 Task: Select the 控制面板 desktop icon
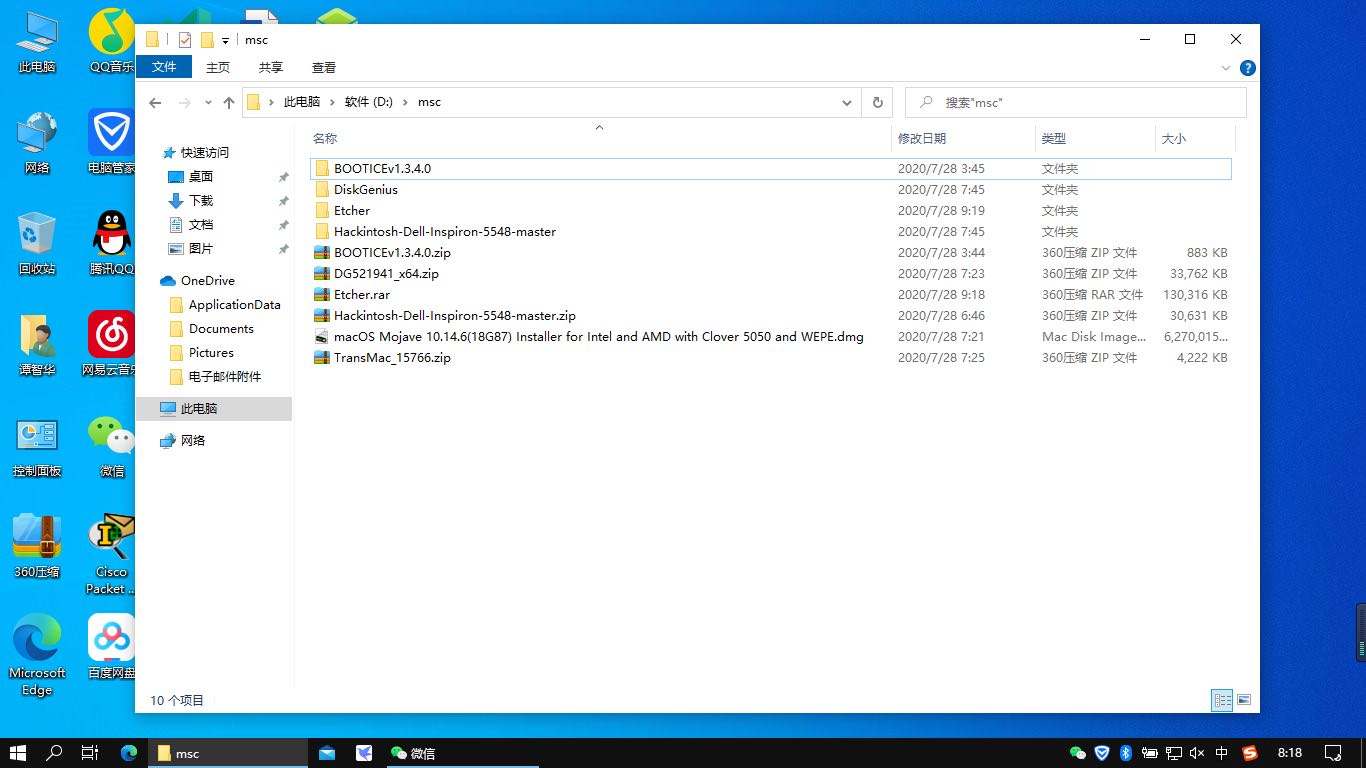point(37,446)
